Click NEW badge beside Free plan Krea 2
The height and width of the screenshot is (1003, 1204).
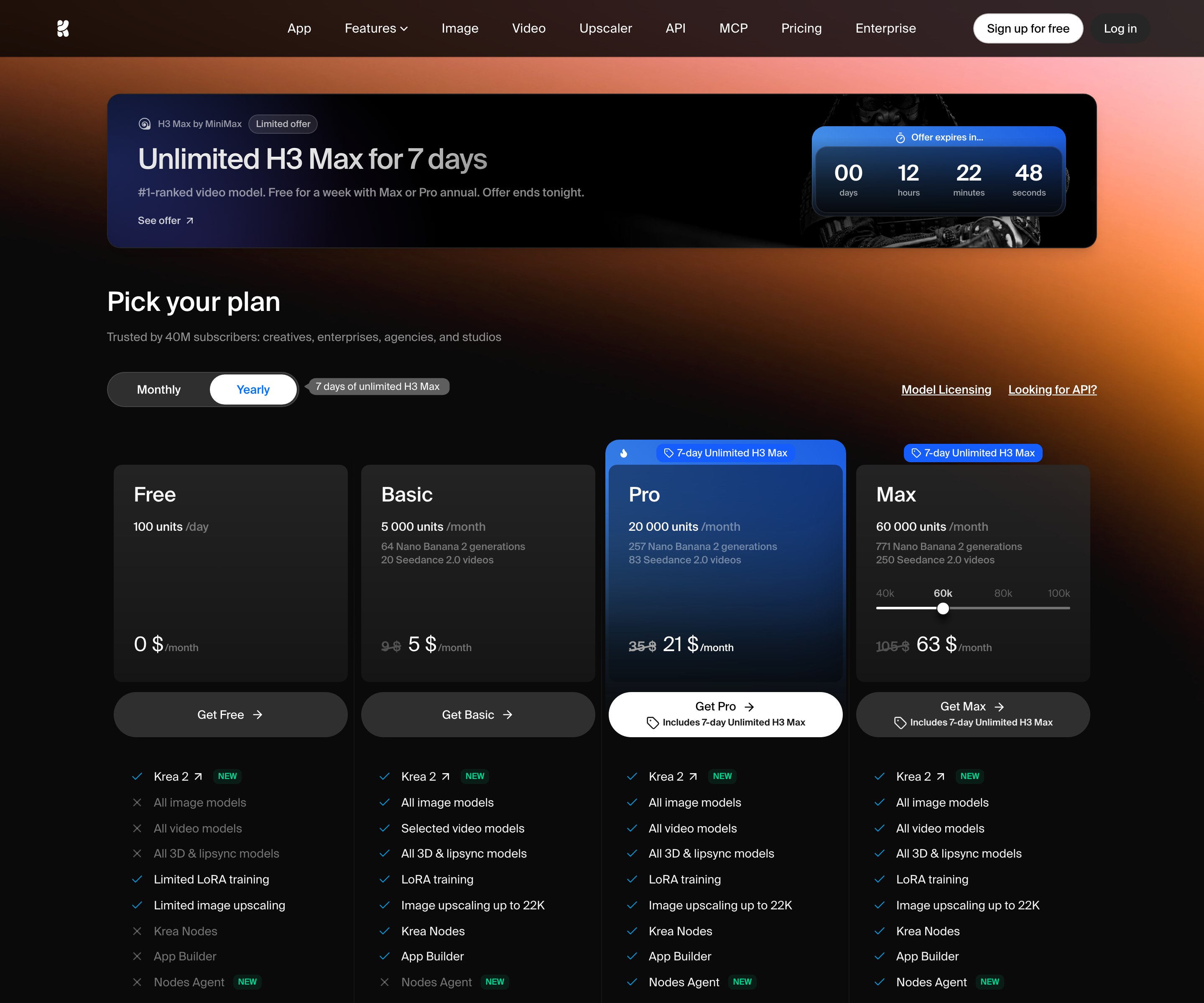pyautogui.click(x=227, y=776)
